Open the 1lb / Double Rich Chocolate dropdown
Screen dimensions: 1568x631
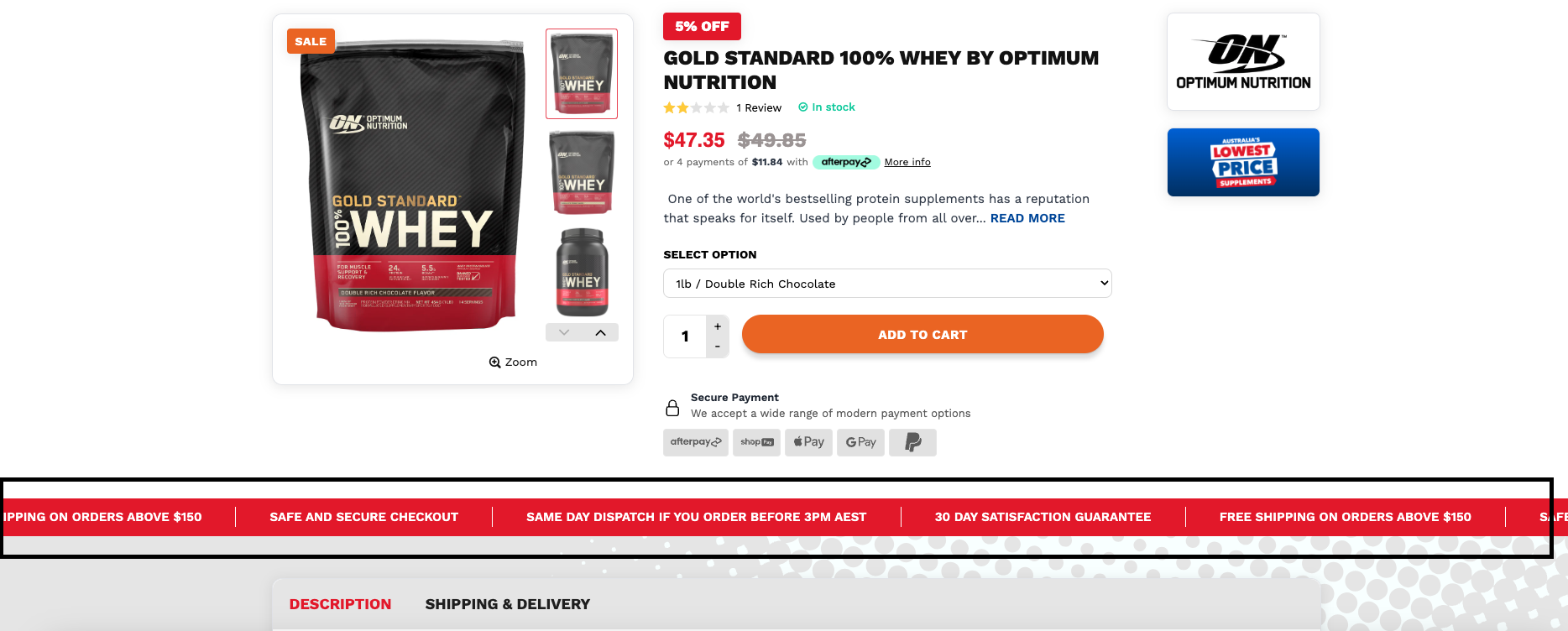[x=887, y=284]
